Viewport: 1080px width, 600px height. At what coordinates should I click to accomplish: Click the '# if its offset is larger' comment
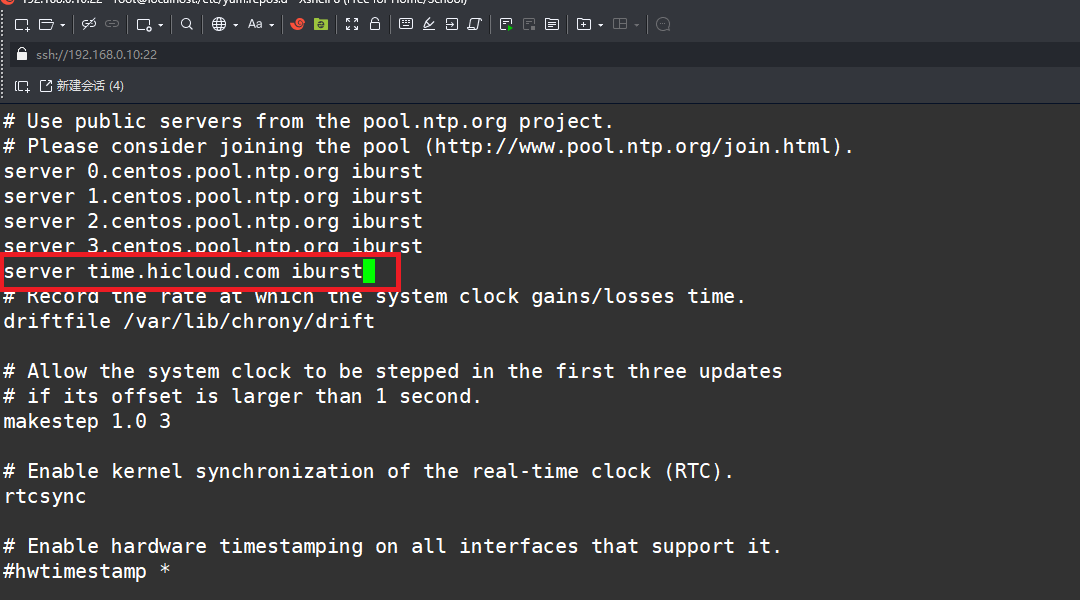pyautogui.click(x=242, y=396)
